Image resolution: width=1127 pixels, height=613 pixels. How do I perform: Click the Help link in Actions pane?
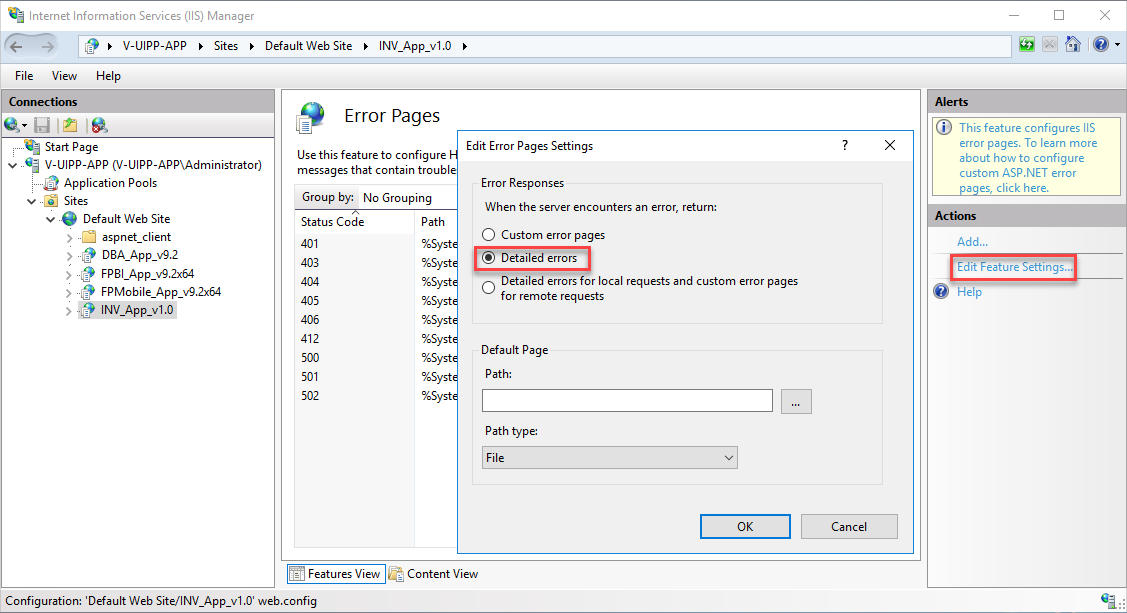click(969, 292)
